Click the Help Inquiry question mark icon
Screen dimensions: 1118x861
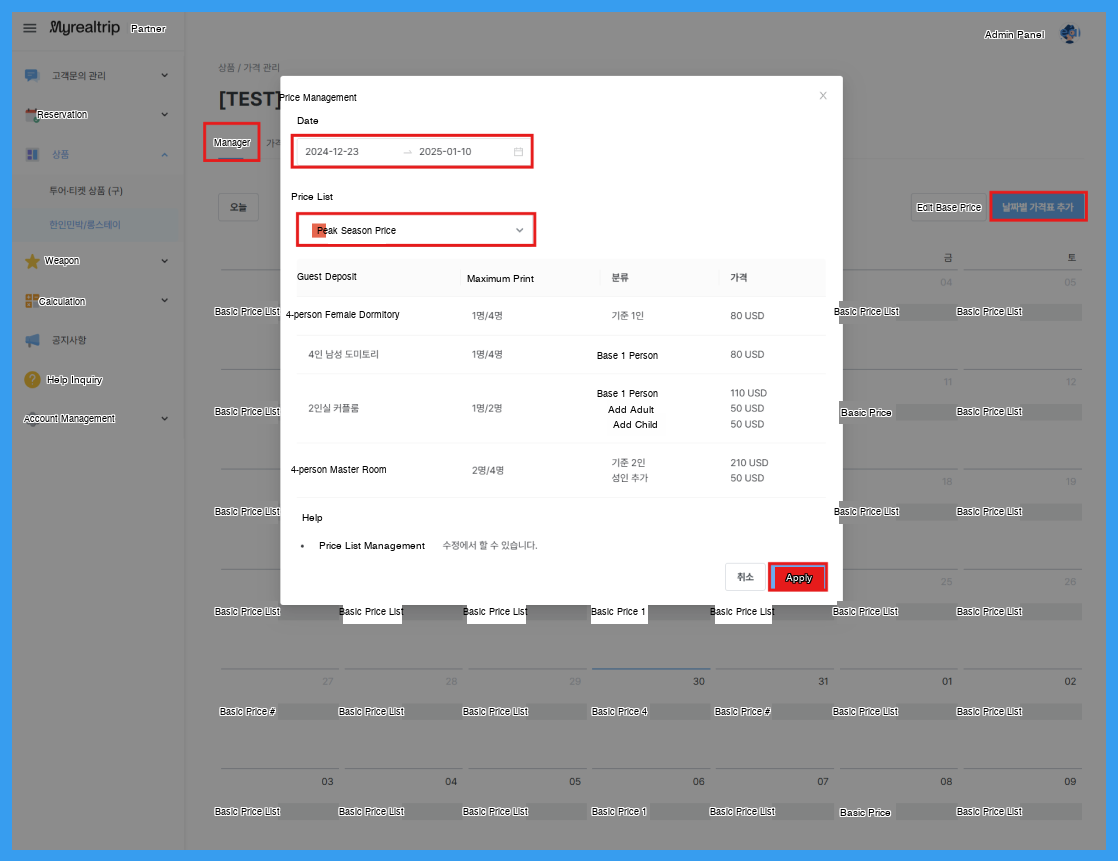[x=32, y=379]
